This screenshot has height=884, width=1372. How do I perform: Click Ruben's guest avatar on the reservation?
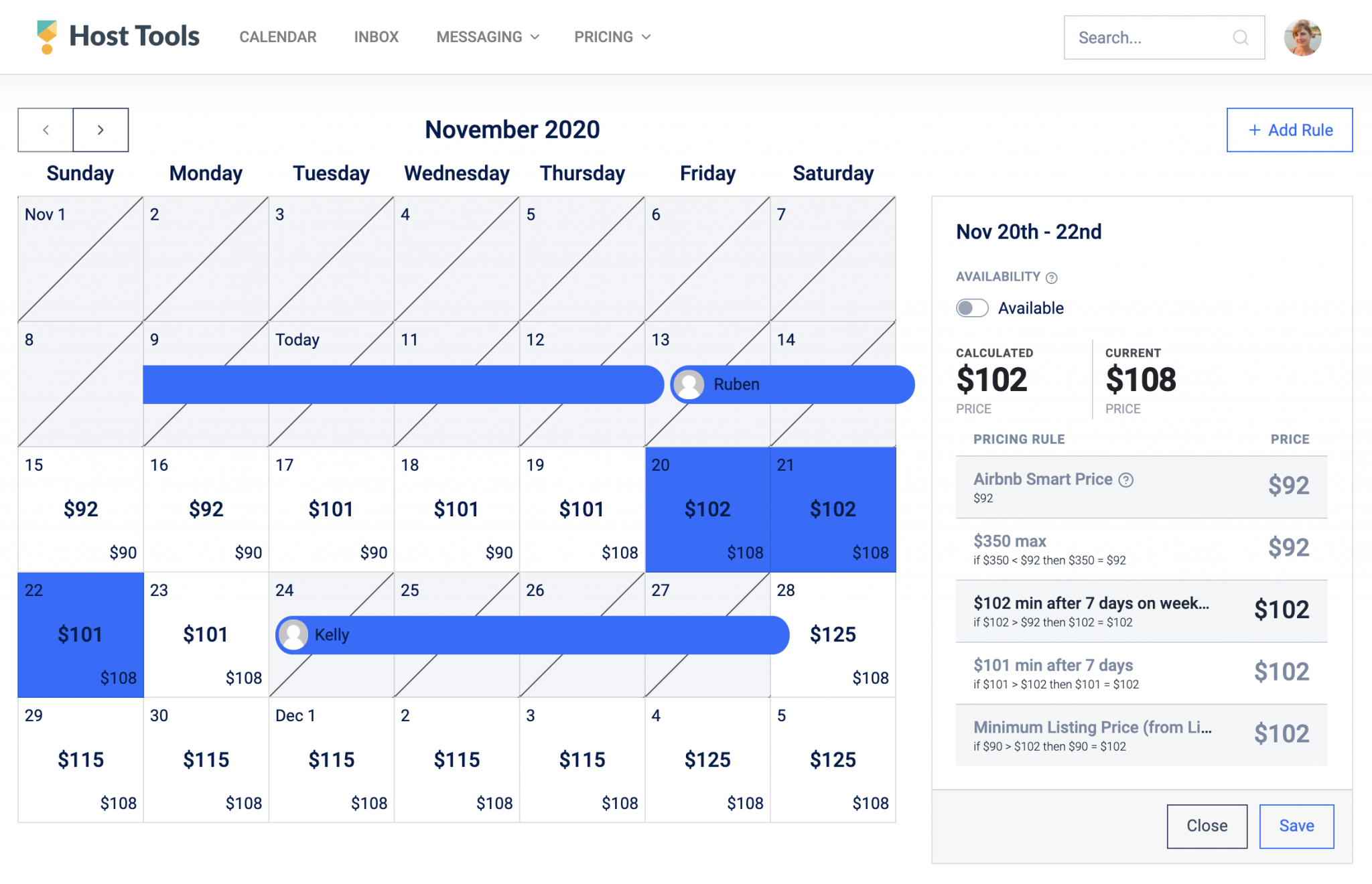click(689, 384)
